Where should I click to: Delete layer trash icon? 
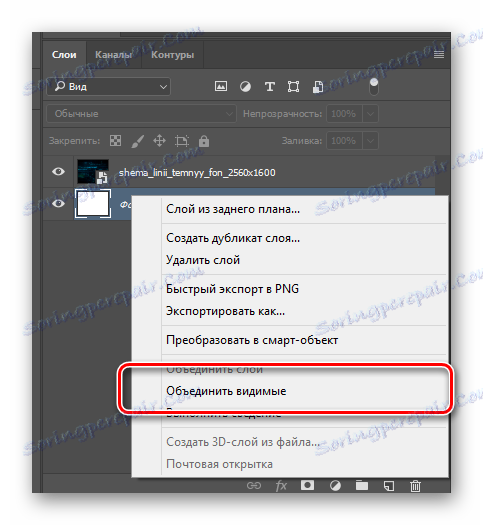point(415,485)
